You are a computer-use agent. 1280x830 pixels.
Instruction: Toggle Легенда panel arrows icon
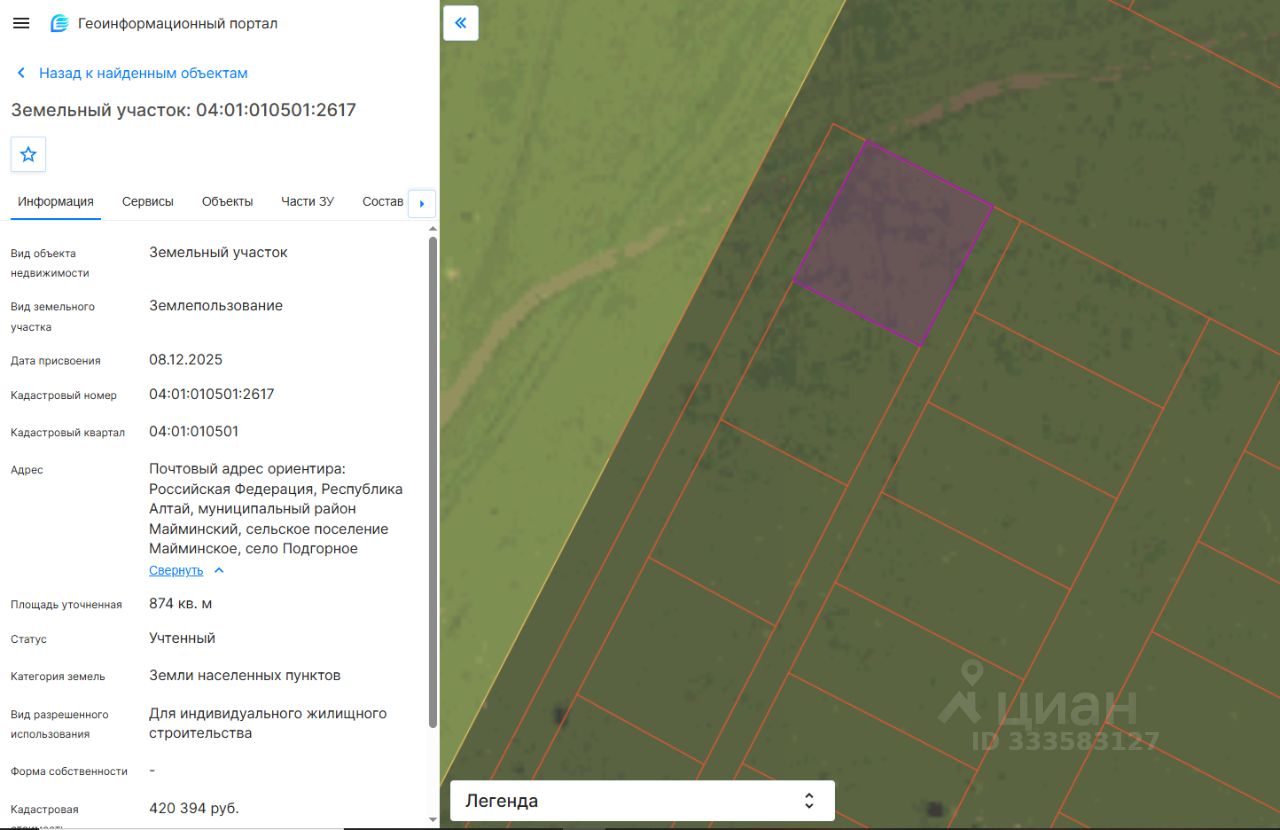pos(809,801)
